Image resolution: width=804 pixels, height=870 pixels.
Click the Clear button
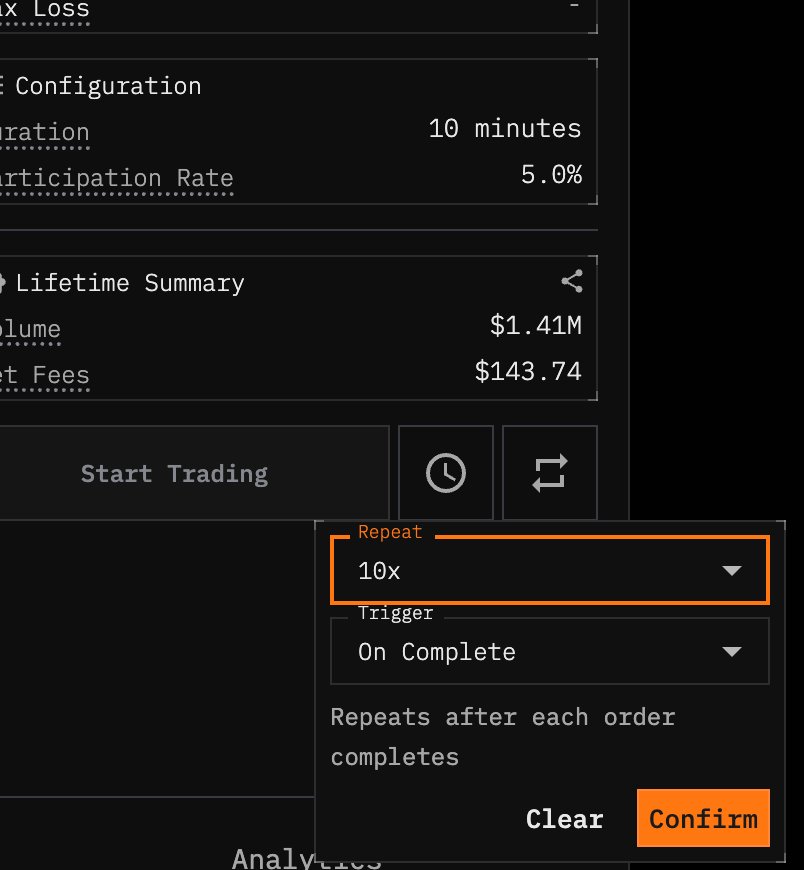pyautogui.click(x=565, y=819)
